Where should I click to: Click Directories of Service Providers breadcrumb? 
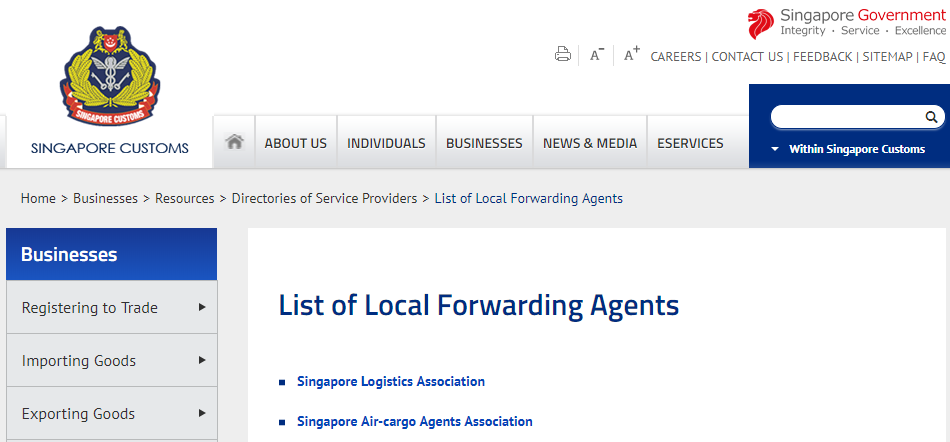pyautogui.click(x=324, y=198)
